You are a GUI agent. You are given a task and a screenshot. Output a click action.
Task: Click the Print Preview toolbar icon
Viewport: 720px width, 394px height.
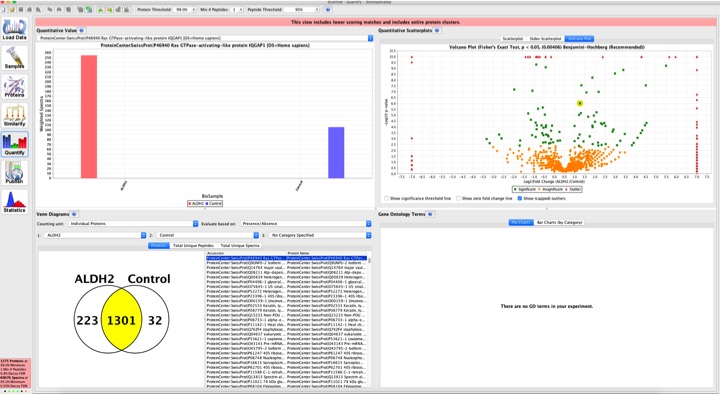(38, 9)
